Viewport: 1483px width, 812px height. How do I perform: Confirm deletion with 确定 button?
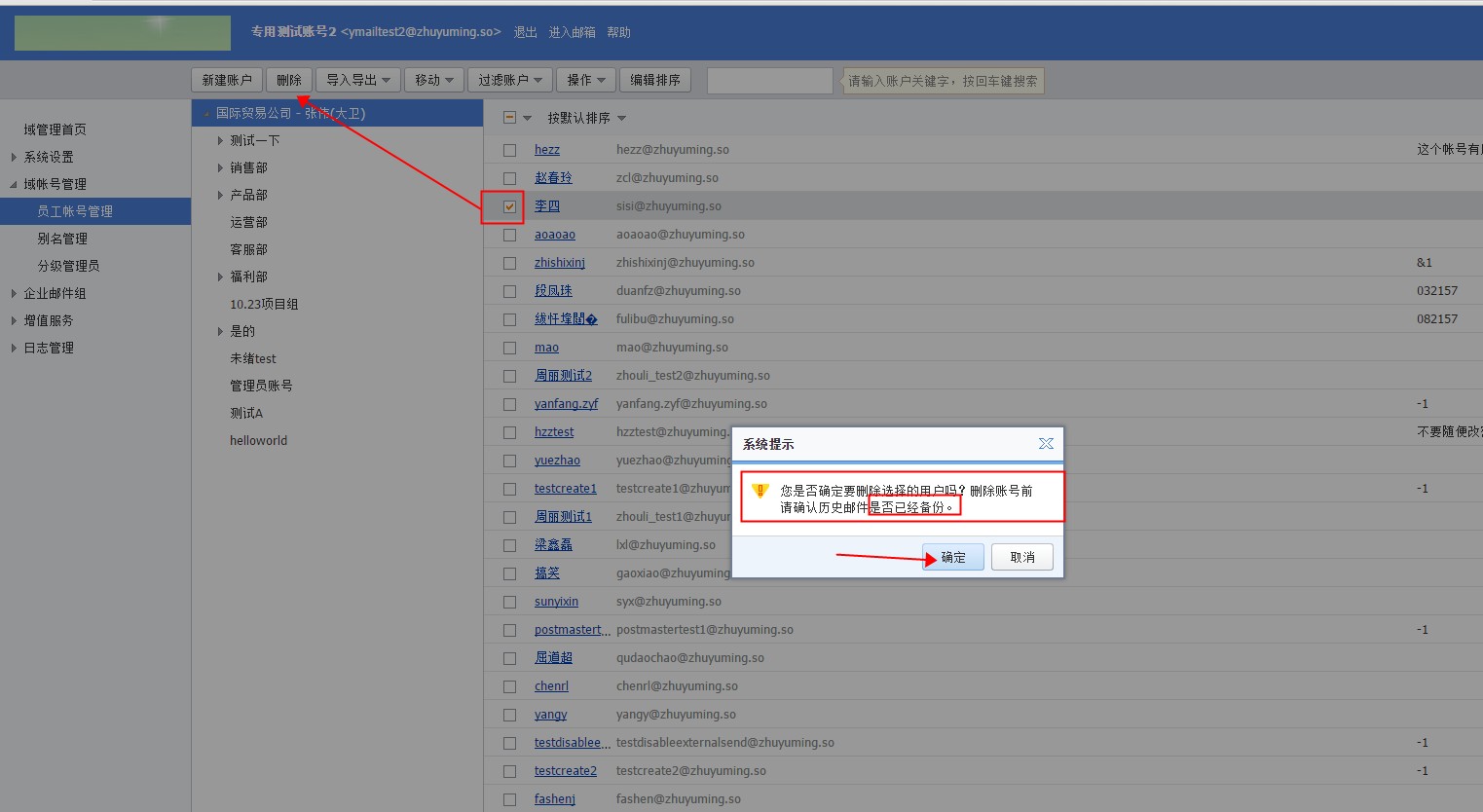(952, 557)
